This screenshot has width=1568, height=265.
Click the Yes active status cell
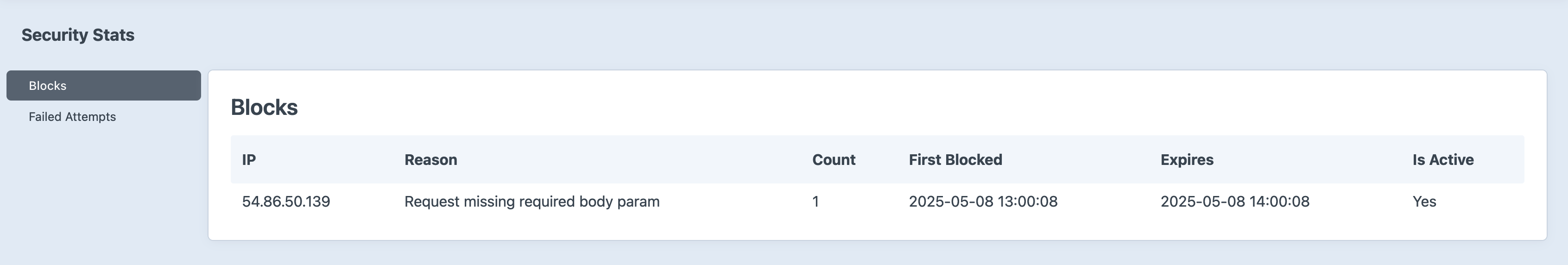click(1424, 202)
